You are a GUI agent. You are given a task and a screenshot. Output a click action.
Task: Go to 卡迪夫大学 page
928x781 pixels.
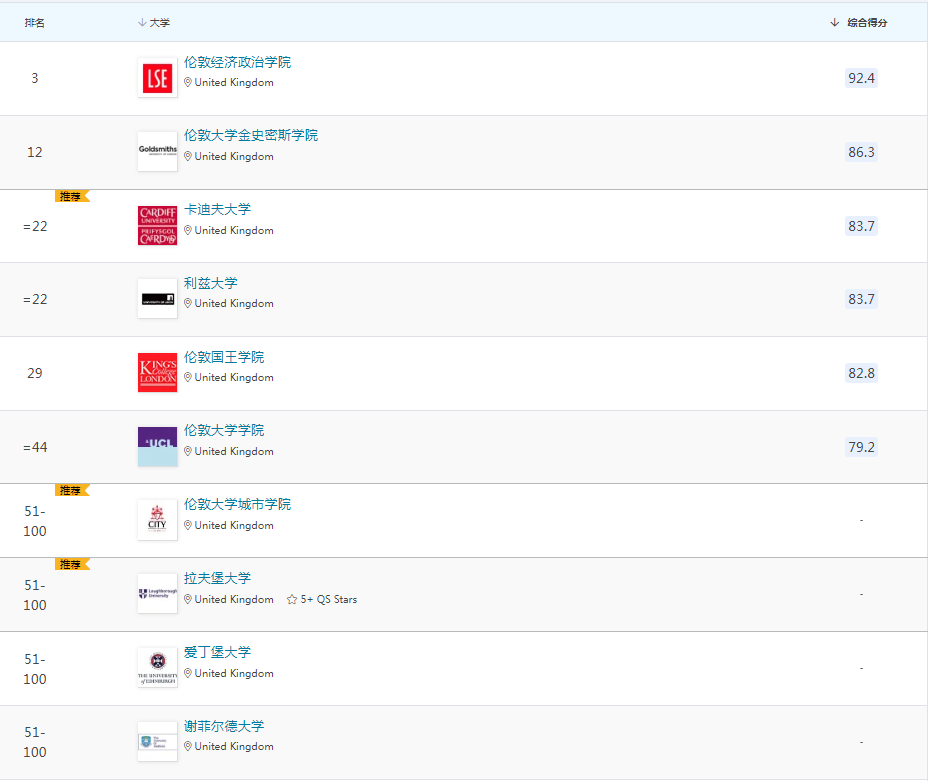tap(217, 209)
